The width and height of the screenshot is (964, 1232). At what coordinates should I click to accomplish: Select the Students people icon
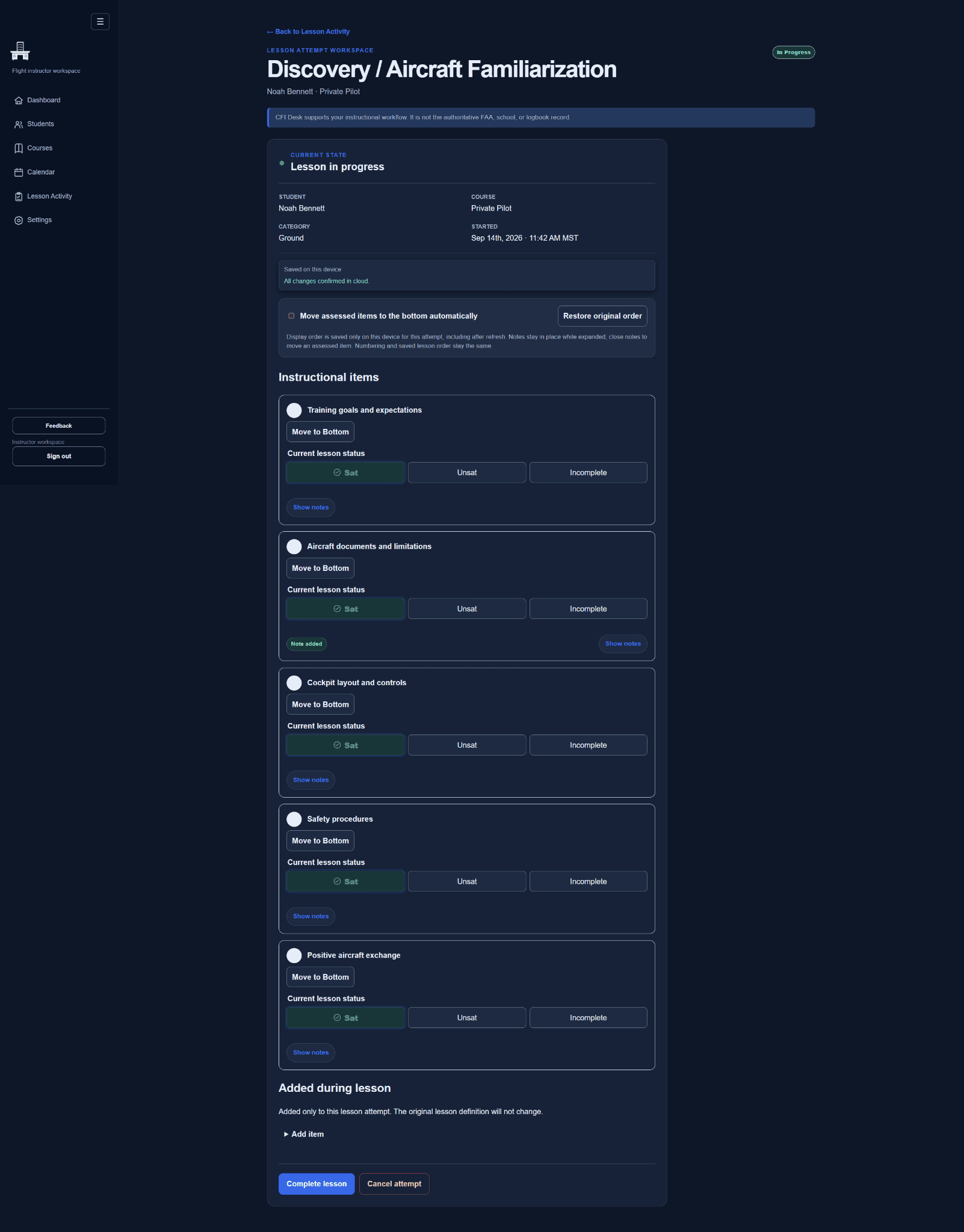[x=19, y=125]
